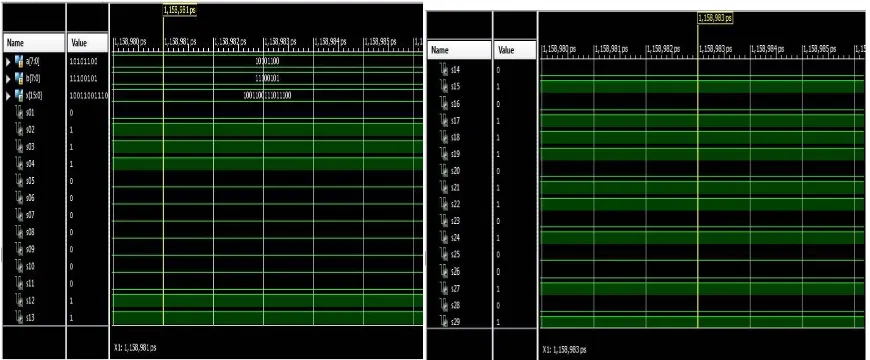Click the X1: 1,158,981 ps readout

click(x=134, y=348)
